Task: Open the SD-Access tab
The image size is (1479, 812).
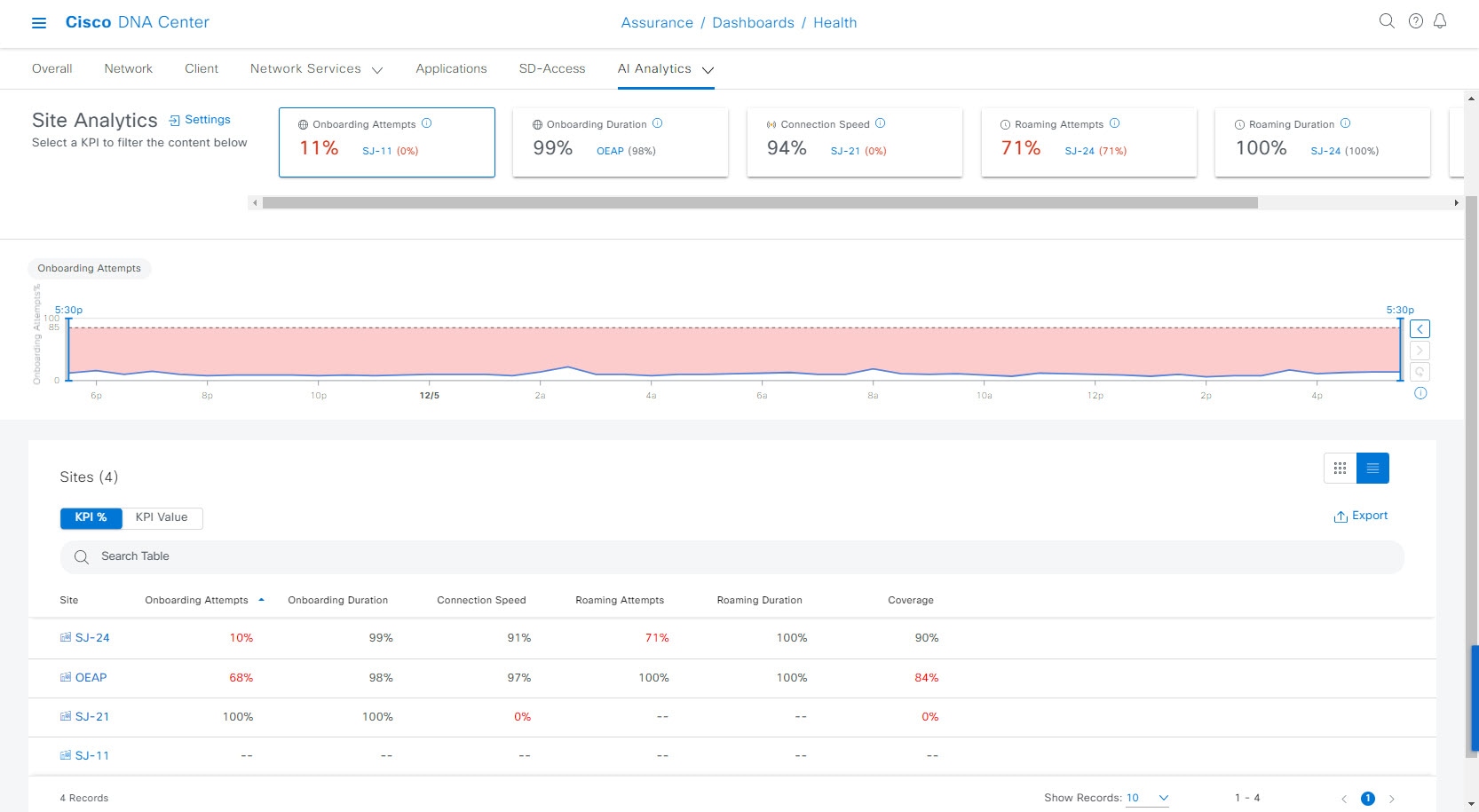Action: tap(552, 68)
